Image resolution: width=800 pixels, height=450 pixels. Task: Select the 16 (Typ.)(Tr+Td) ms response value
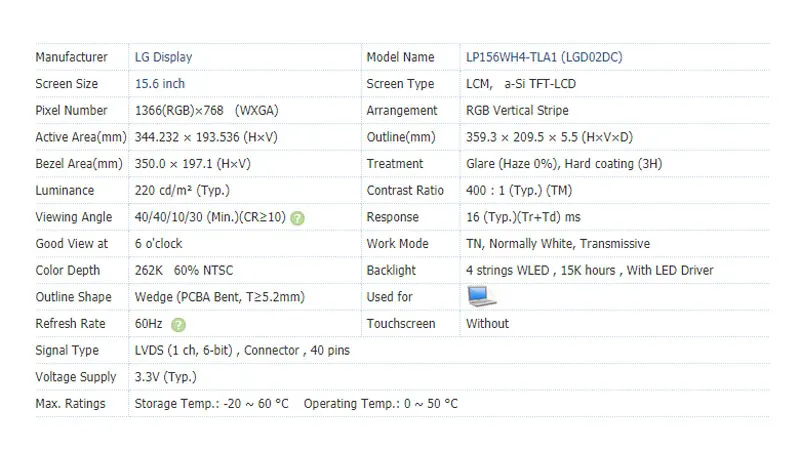(523, 217)
